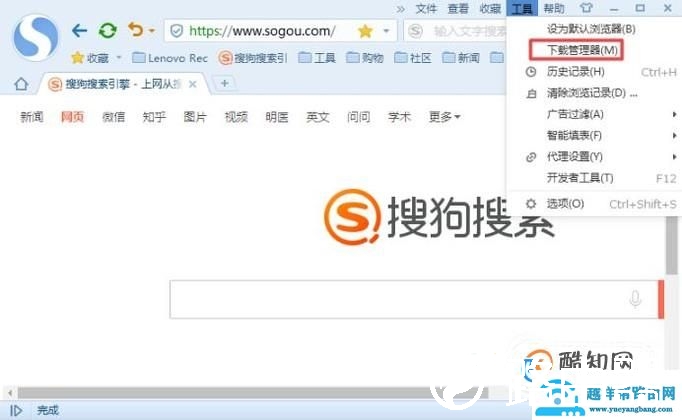Click the Sogou browser logo avatar

(36, 37)
